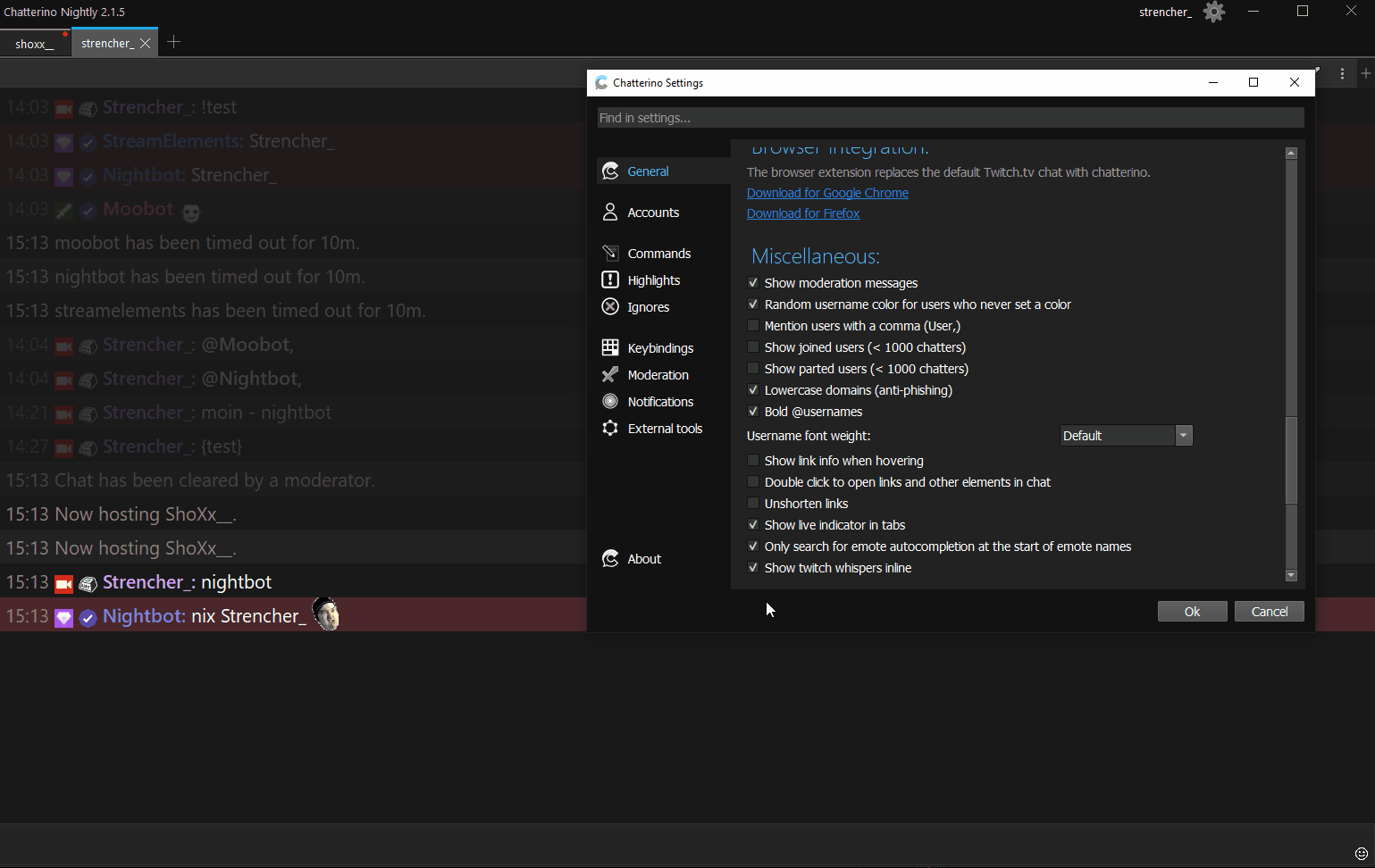Screen dimensions: 1375x868
Task: Click the Nightbot username in chat
Action: (x=144, y=616)
